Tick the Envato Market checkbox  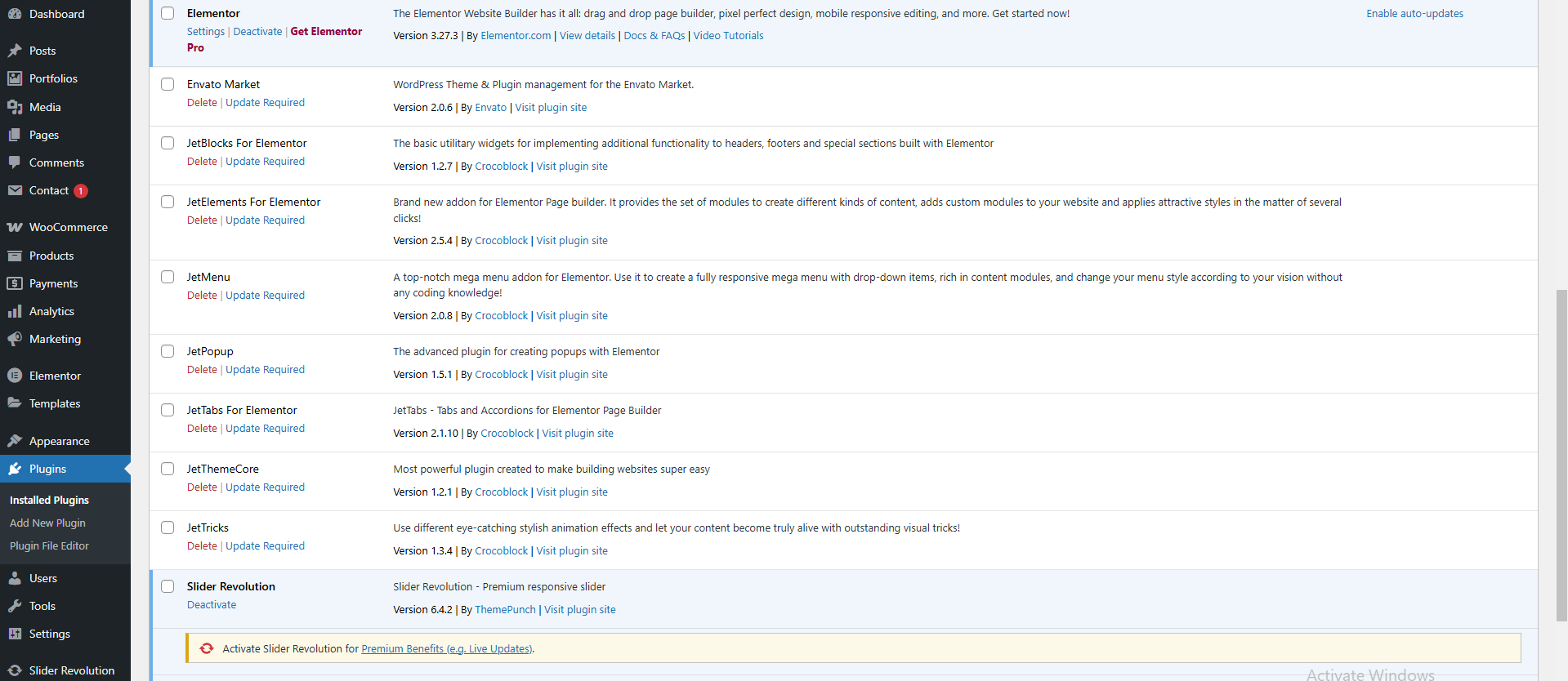point(168,84)
